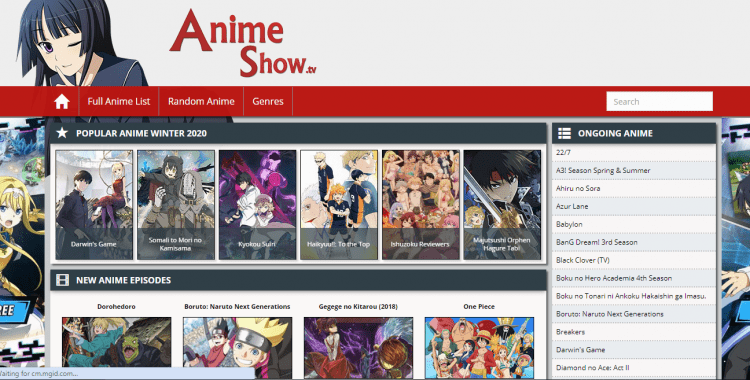Screen dimensions: 750x380
Task: Open the Anime Show.tv logo
Action: tap(243, 43)
